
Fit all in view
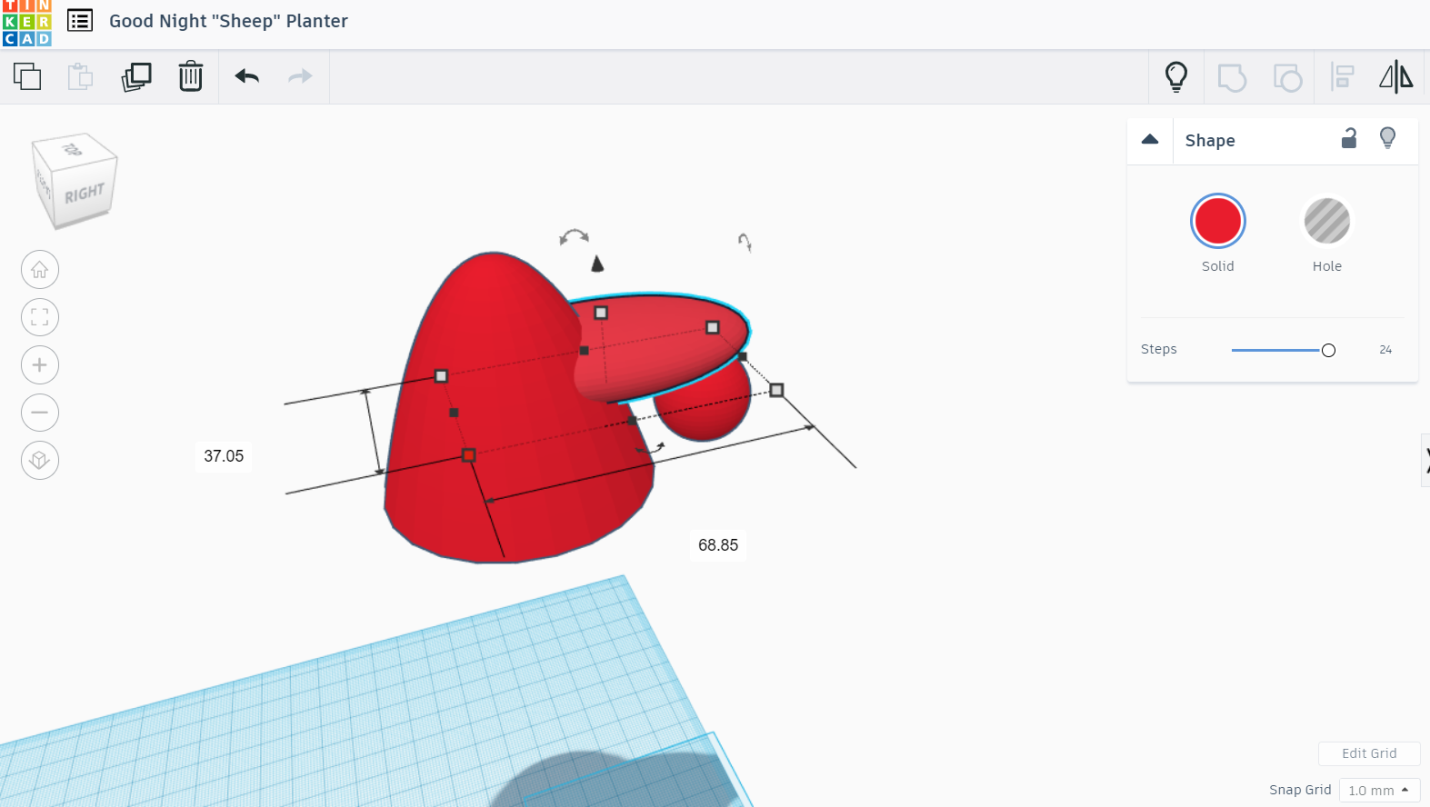click(x=40, y=317)
